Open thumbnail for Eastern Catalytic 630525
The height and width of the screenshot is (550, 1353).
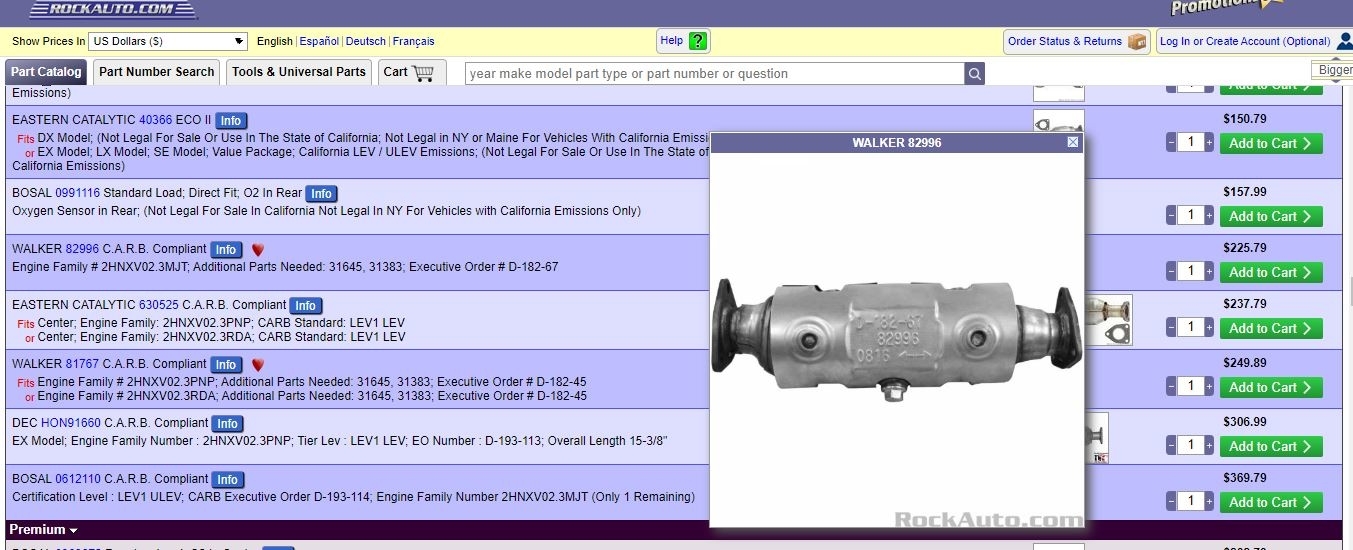(1108, 320)
